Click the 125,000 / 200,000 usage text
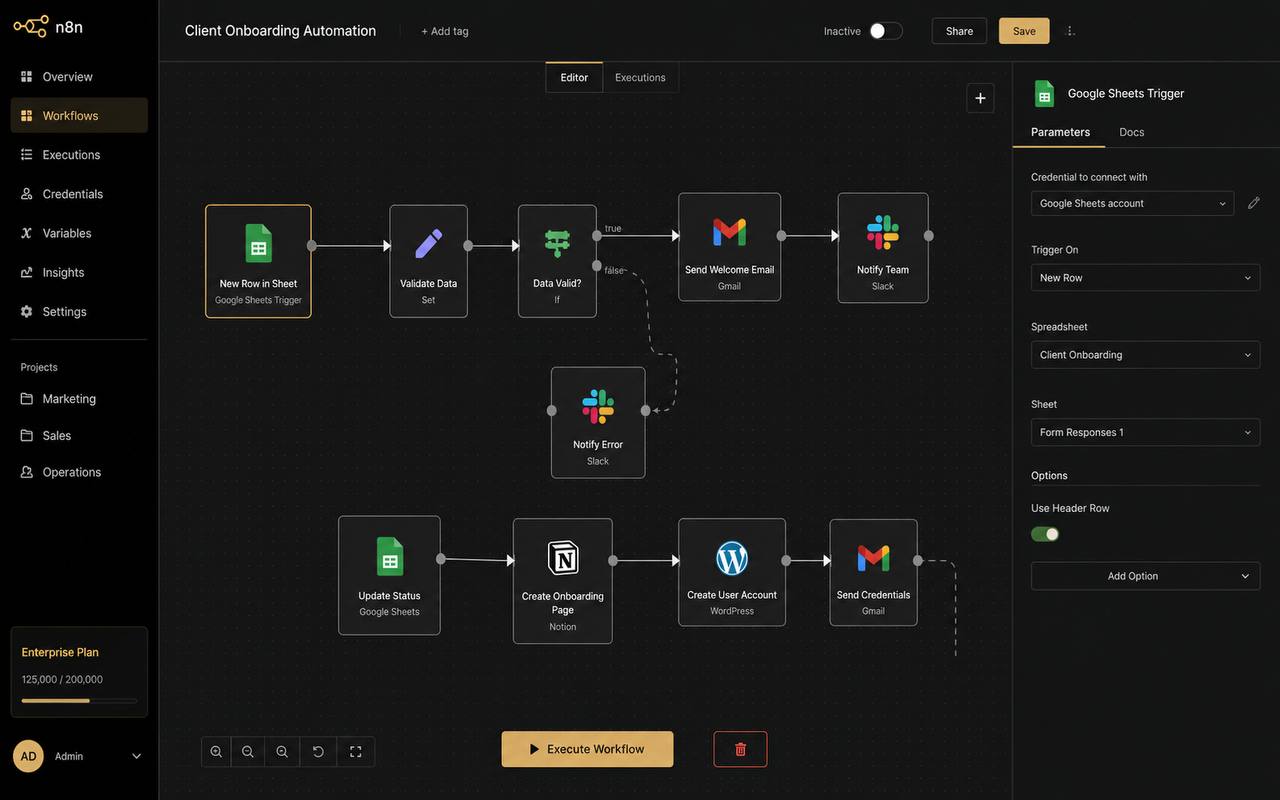This screenshot has height=800, width=1280. [x=62, y=680]
